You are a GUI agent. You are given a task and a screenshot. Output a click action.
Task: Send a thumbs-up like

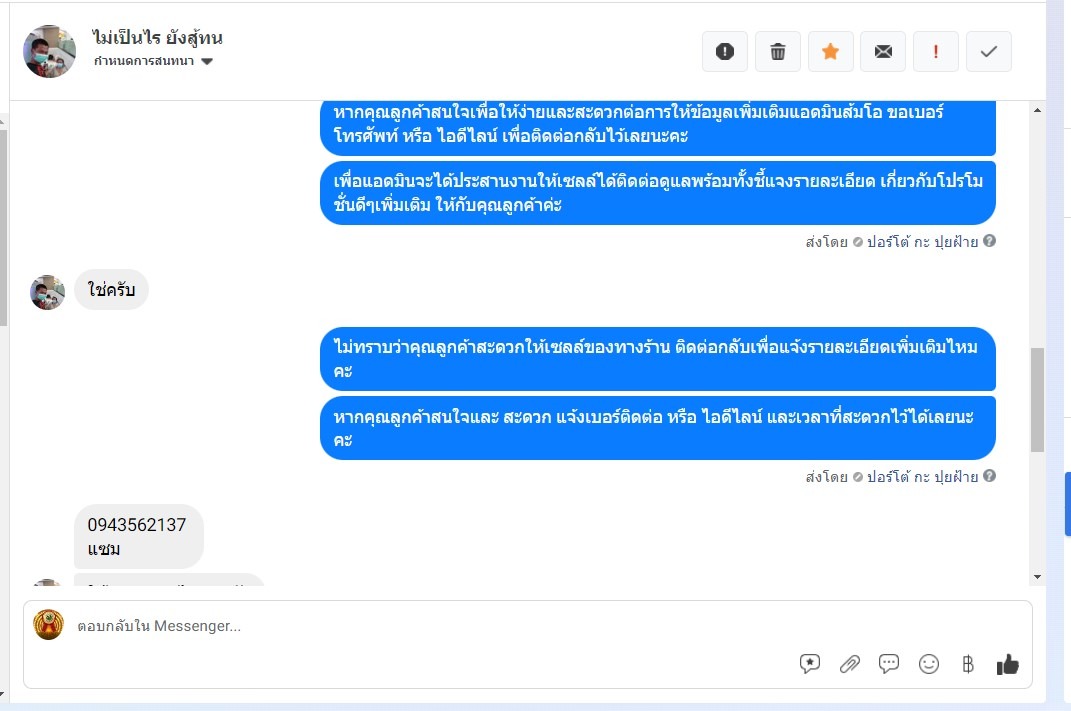point(1007,664)
